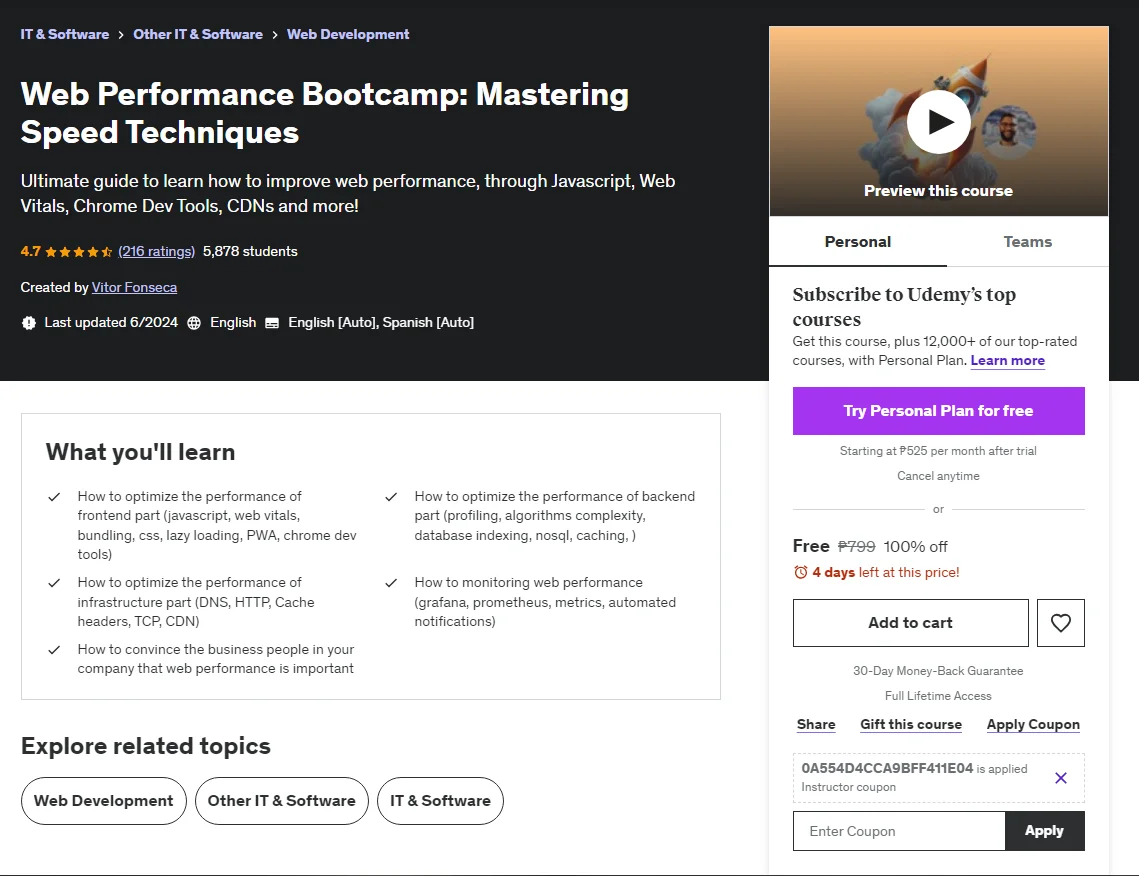Open Other IT & Software breadcrumb
This screenshot has height=876, width=1139.
(x=198, y=34)
